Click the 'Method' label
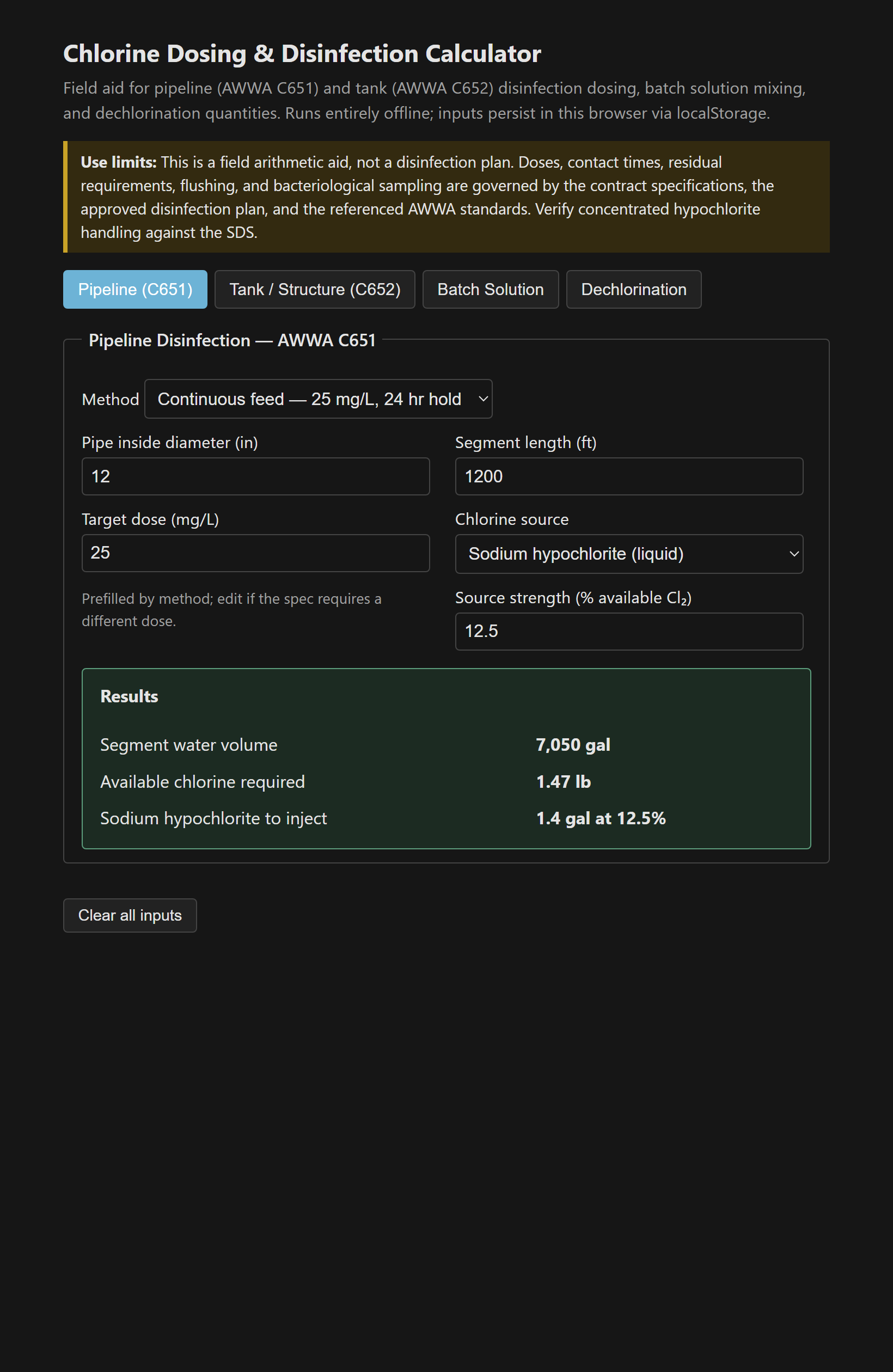 tap(111, 400)
